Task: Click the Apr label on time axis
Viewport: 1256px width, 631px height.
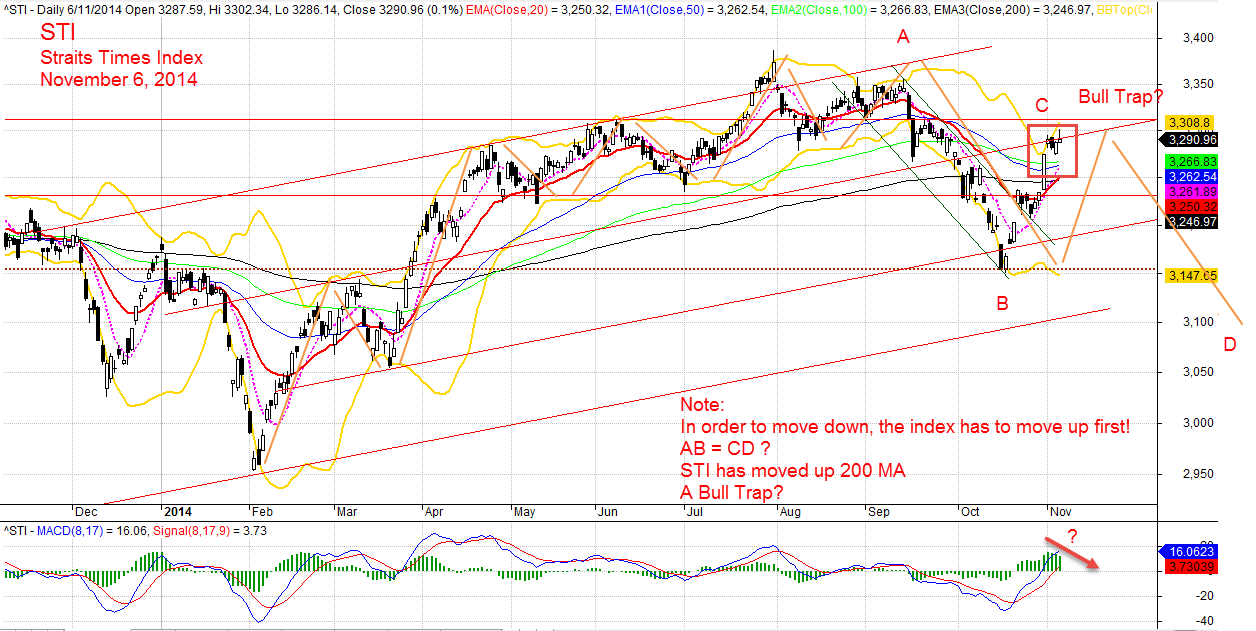Action: [435, 511]
